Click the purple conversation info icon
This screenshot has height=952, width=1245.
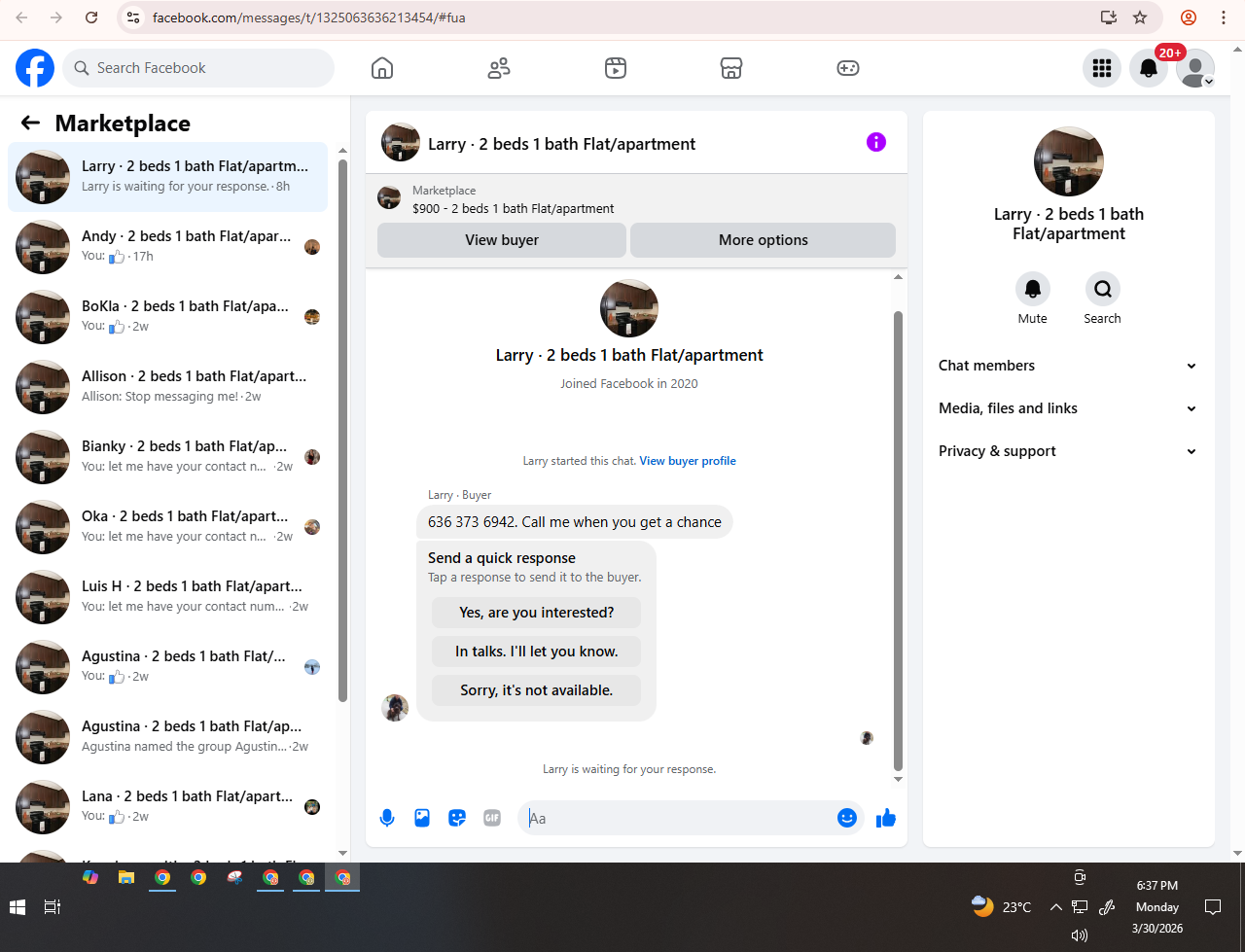pyautogui.click(x=876, y=142)
